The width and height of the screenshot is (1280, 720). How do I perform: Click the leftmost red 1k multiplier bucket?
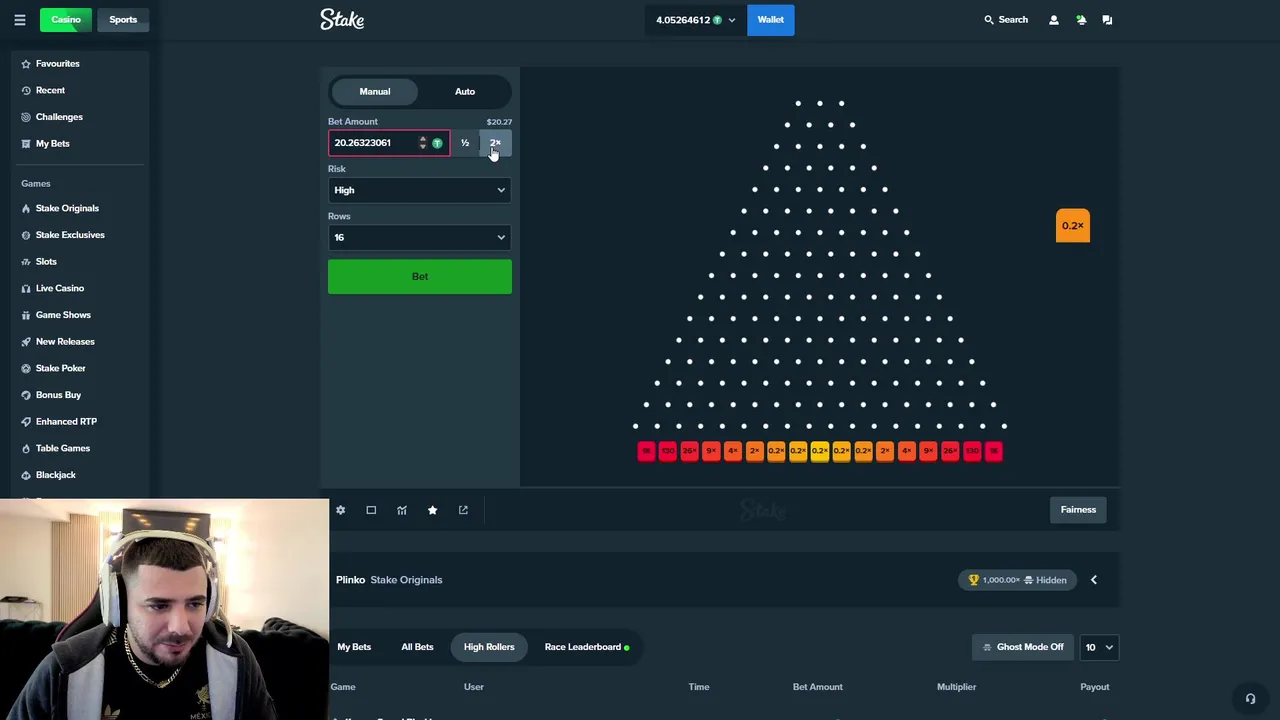[x=646, y=451]
